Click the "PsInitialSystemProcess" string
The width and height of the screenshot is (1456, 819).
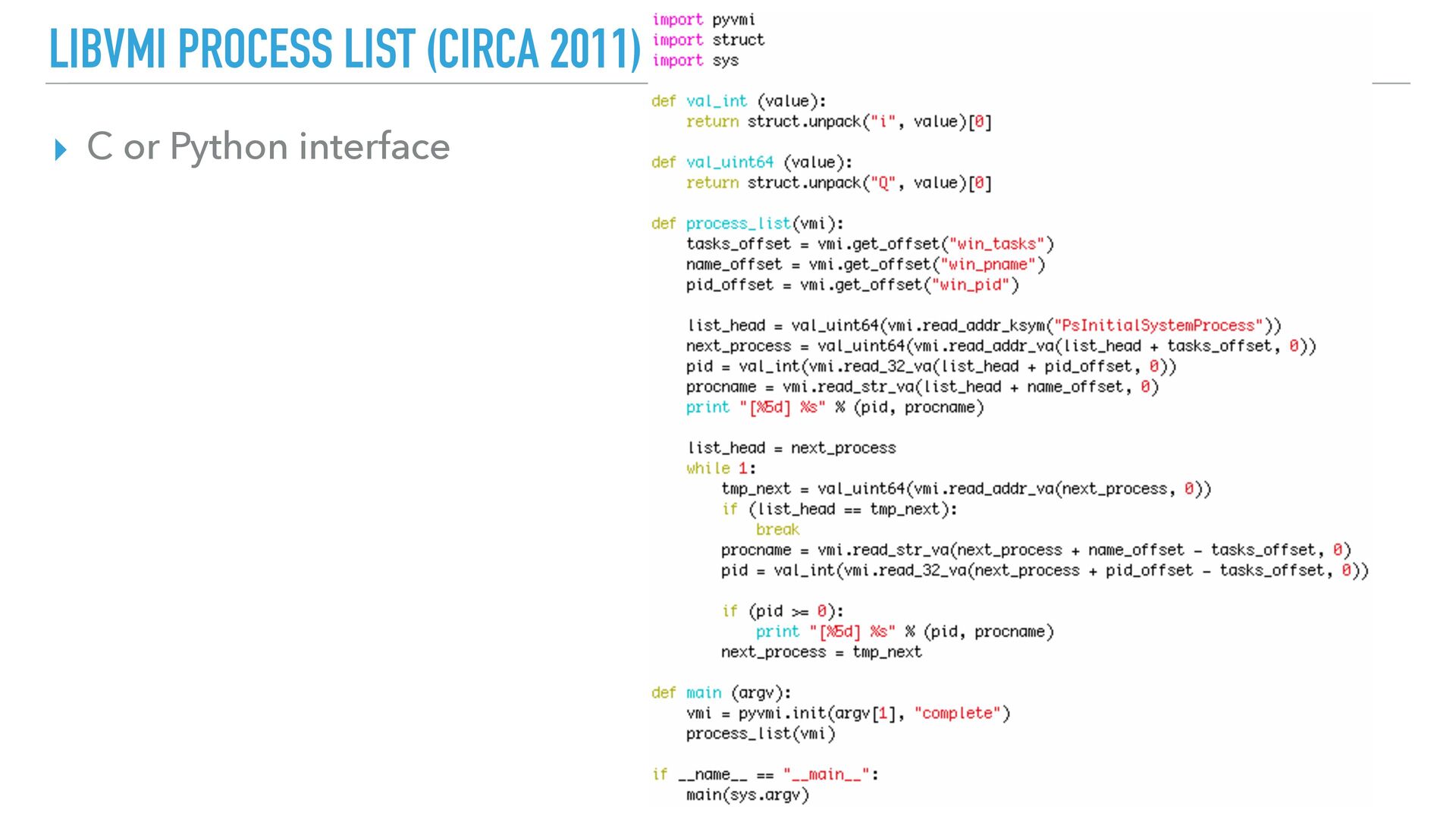click(x=1158, y=326)
